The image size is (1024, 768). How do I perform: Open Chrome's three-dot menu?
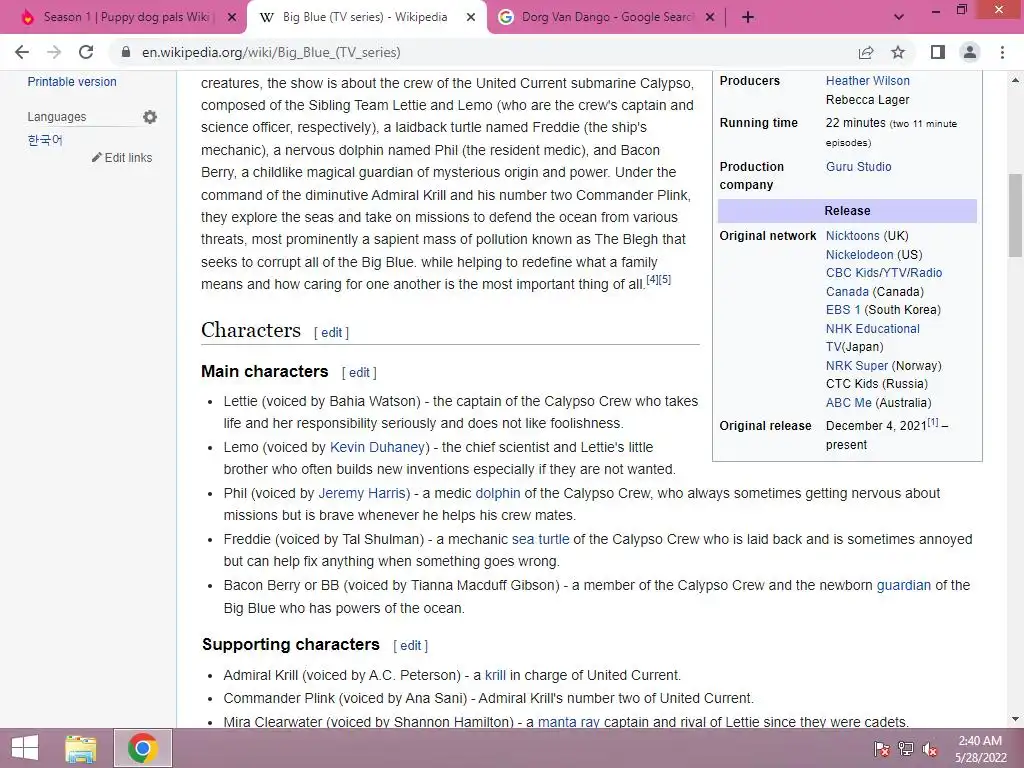click(1002, 52)
